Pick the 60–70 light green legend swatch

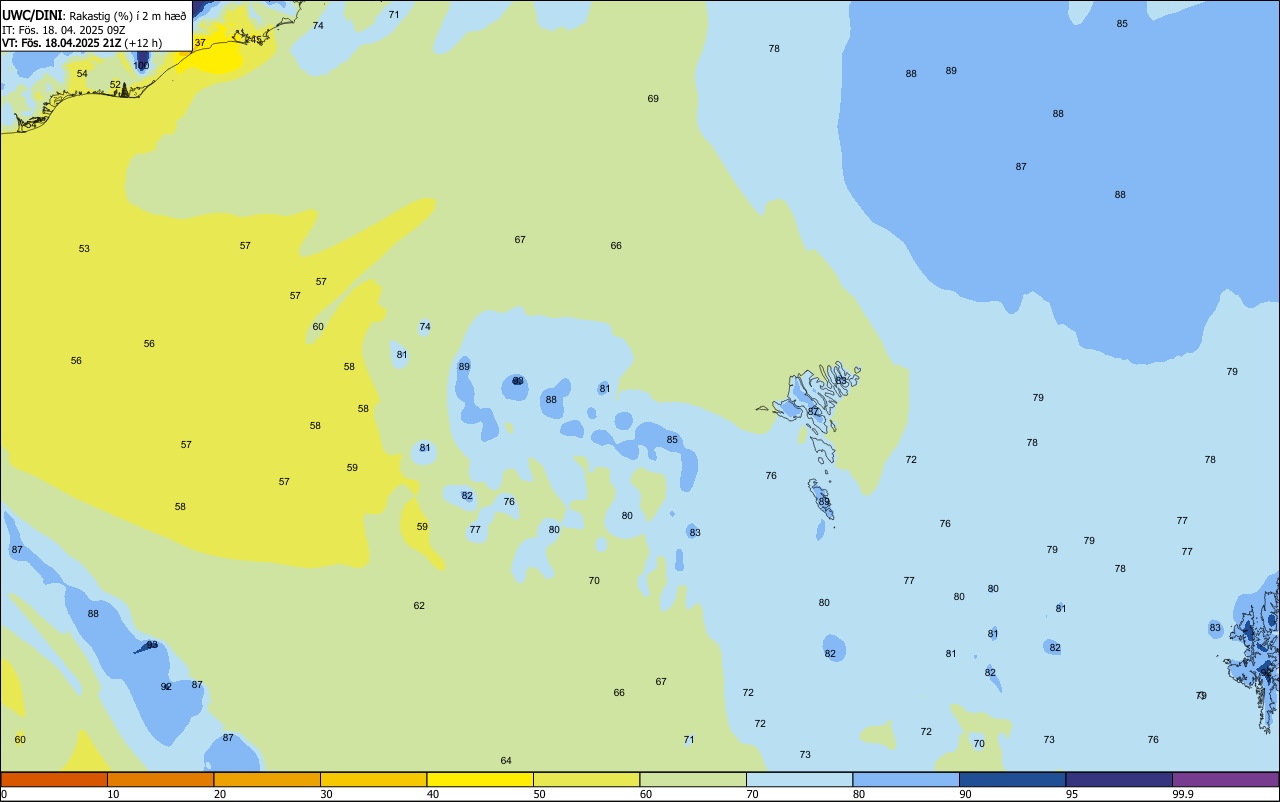[x=693, y=779]
